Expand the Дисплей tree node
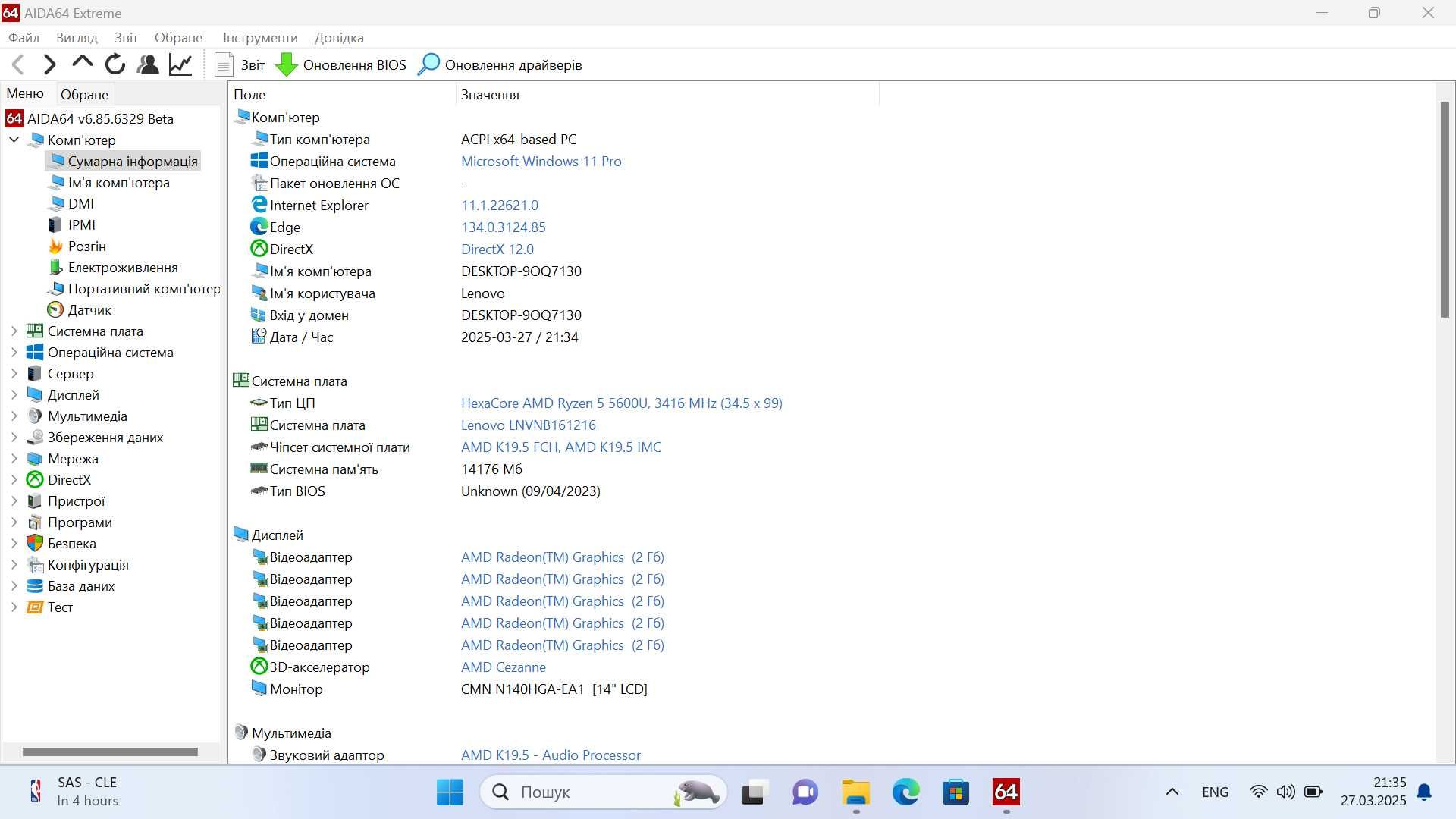Viewport: 1456px width, 819px height. point(14,394)
